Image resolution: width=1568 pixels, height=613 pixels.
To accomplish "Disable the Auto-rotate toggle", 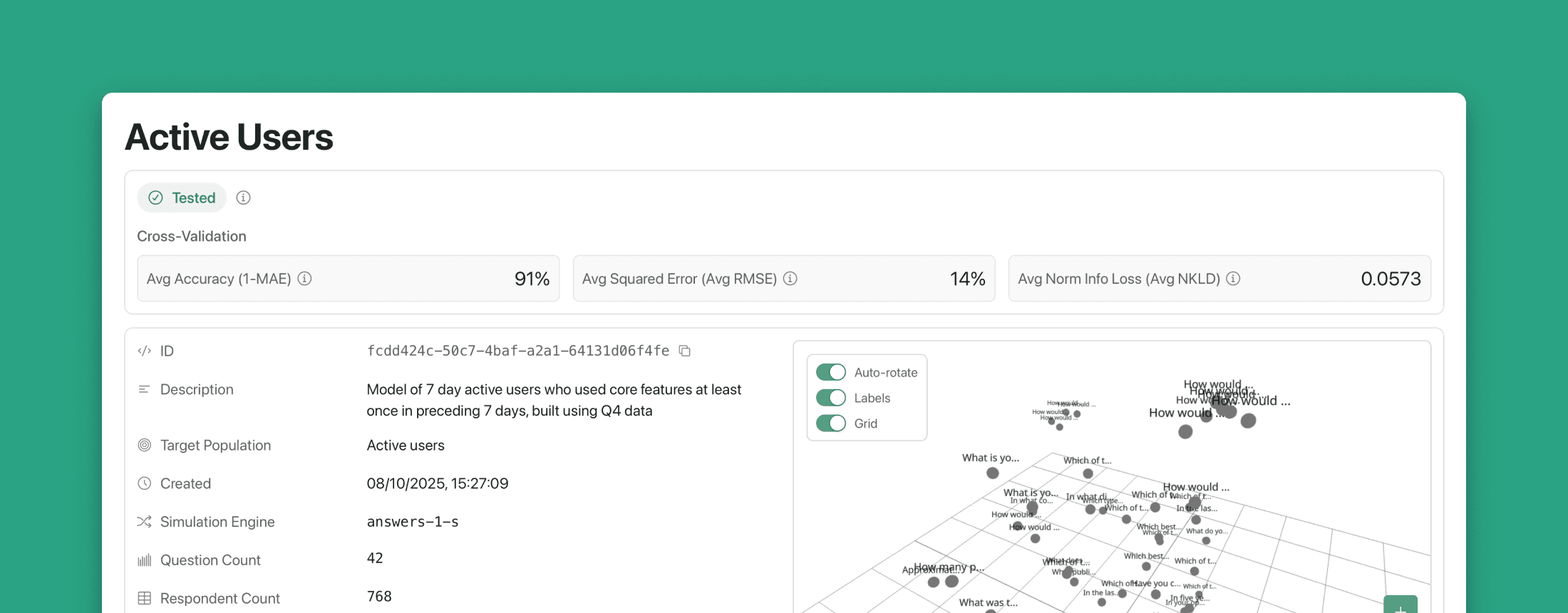I will [x=830, y=372].
